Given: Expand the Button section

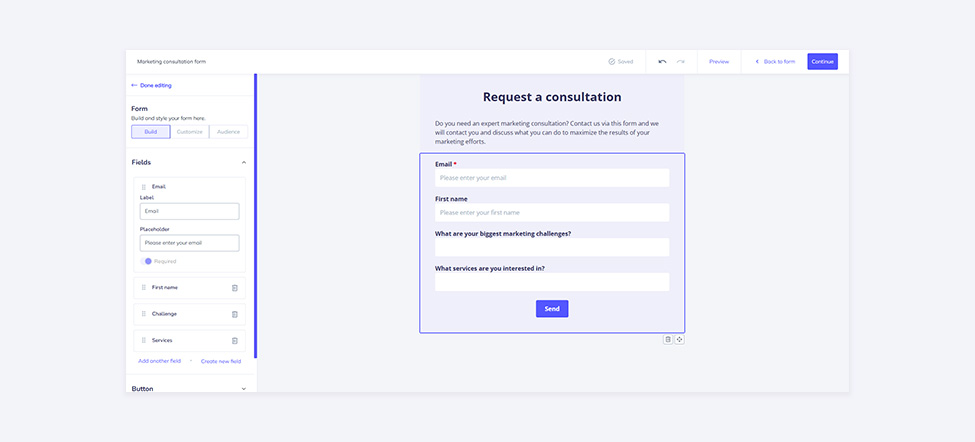Looking at the screenshot, I should point(244,389).
